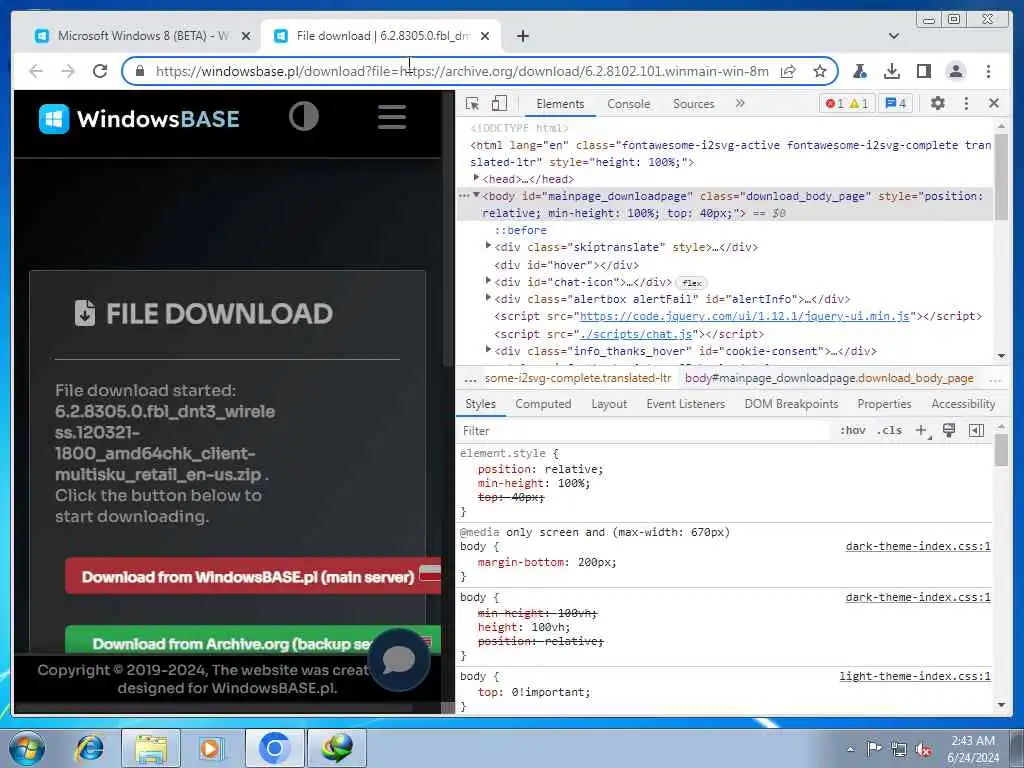Expand the chat-icon div node

click(488, 281)
